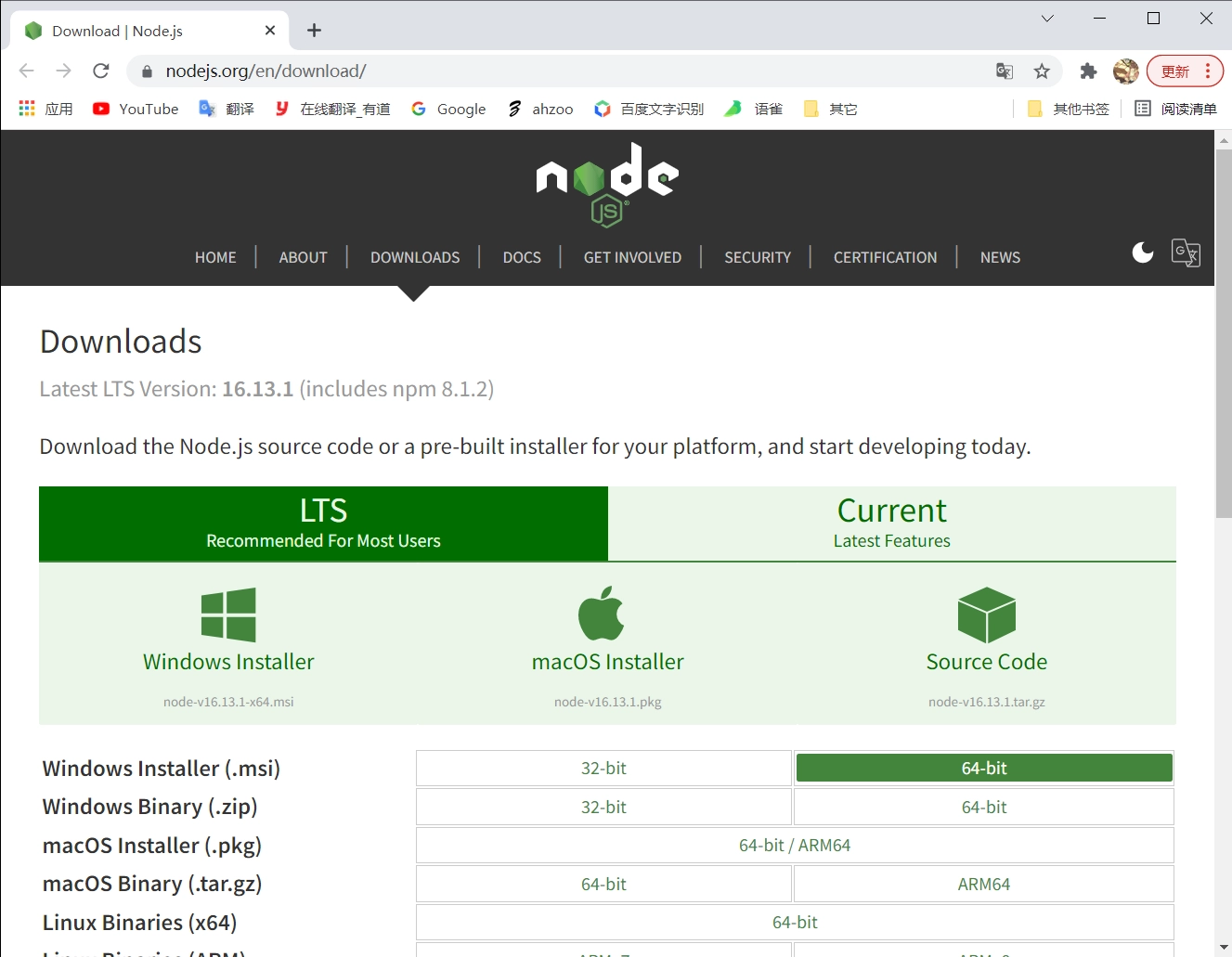Viewport: 1232px width, 957px height.
Task: Click the Source Code cube icon
Action: pos(986,614)
